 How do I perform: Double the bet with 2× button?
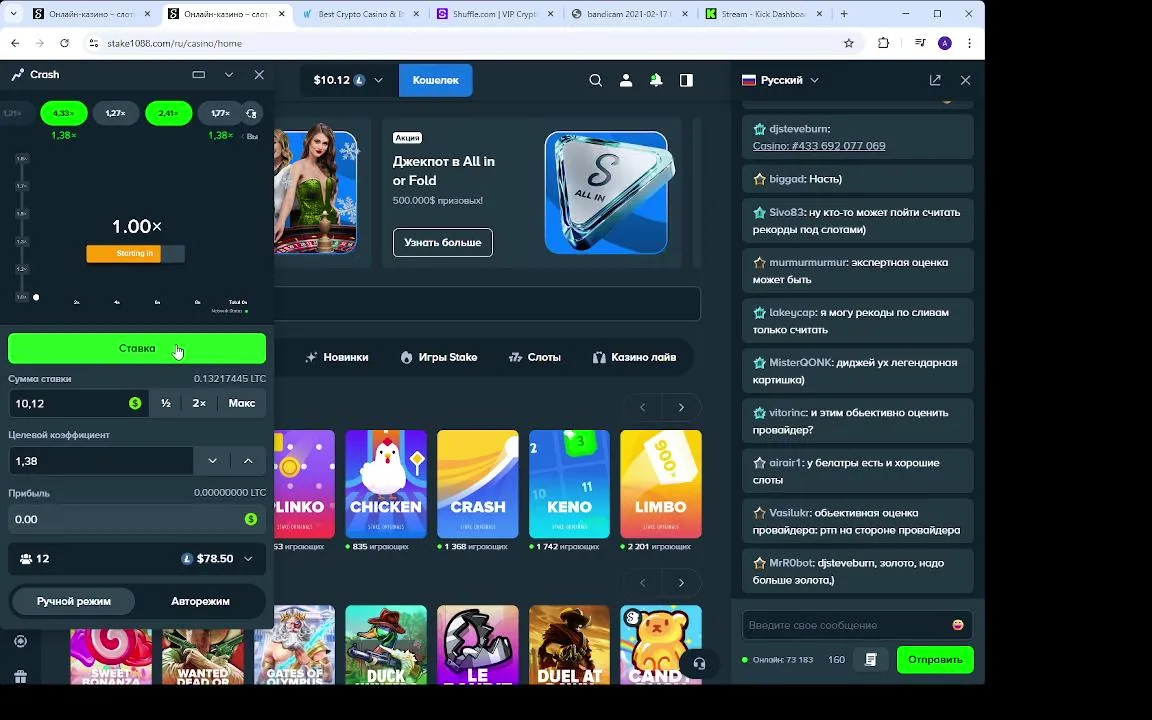(199, 403)
